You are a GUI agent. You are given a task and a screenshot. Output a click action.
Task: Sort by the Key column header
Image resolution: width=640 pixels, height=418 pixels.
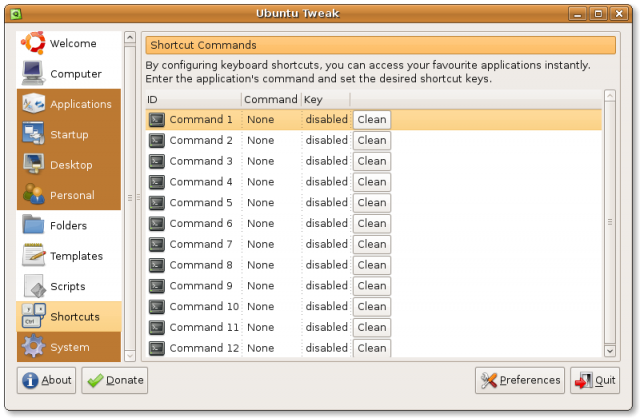coord(326,100)
